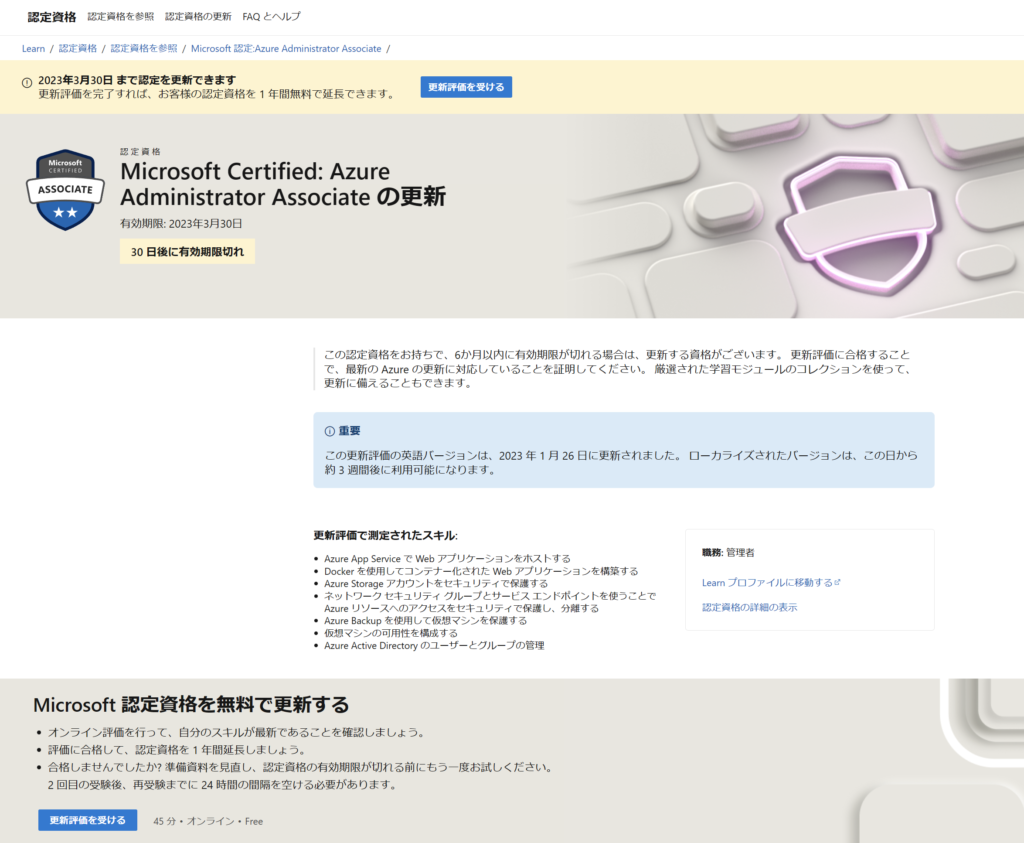Click bullet オンライン評価を行って、自分のスキルが最新

[236, 733]
